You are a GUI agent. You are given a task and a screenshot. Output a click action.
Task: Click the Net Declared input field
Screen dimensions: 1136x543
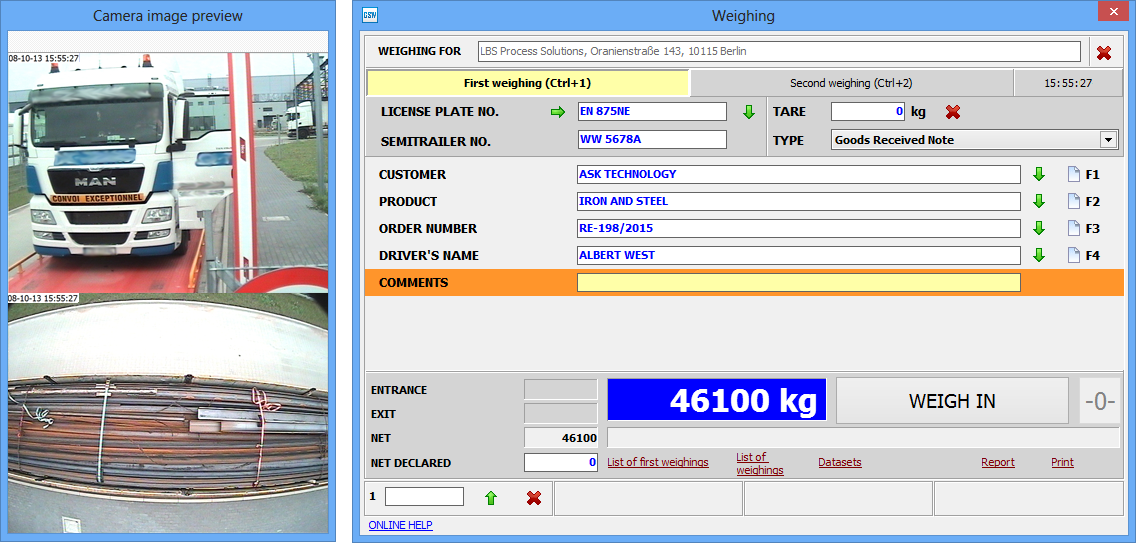point(561,462)
